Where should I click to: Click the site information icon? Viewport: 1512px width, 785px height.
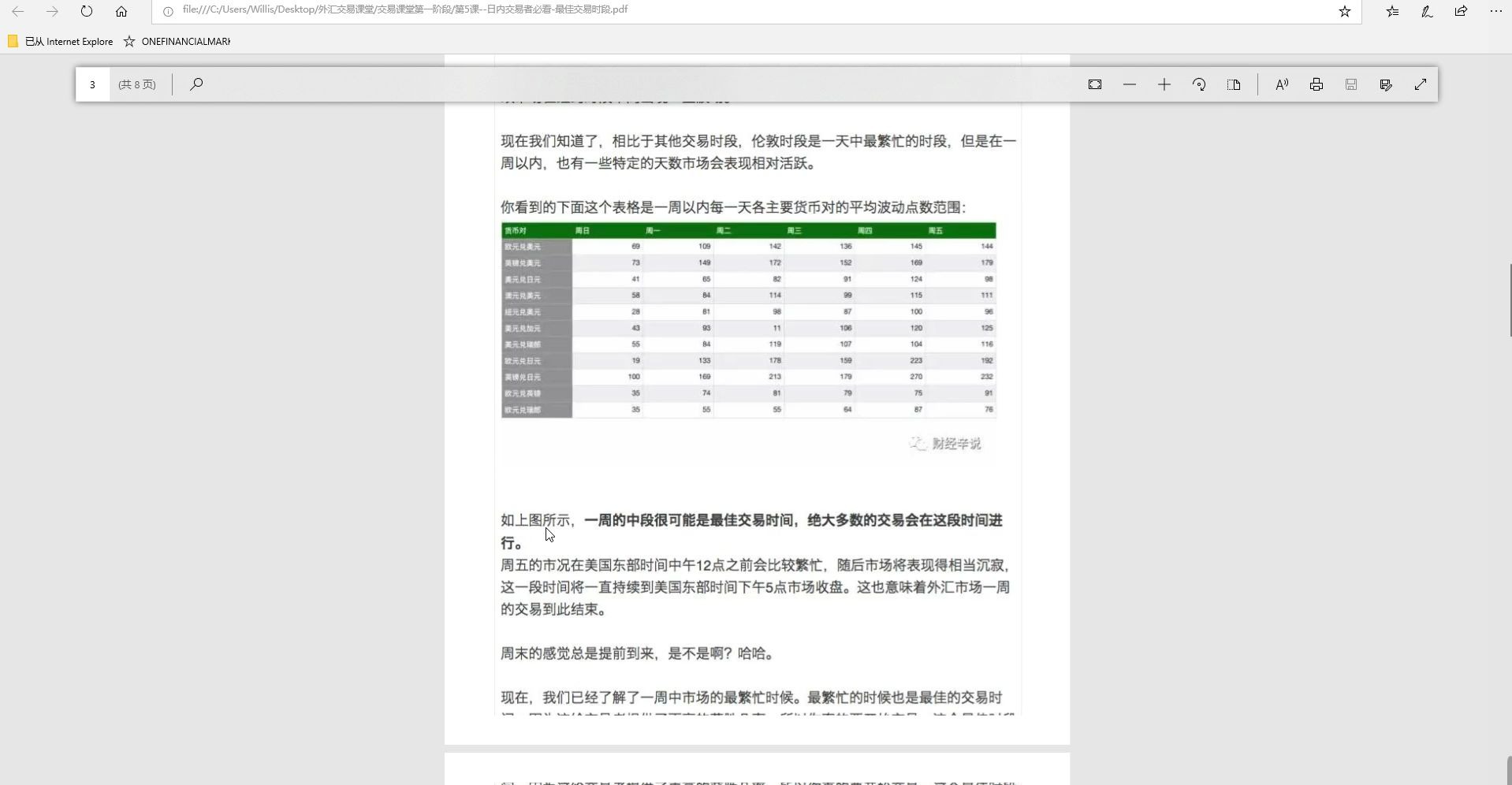pyautogui.click(x=168, y=11)
